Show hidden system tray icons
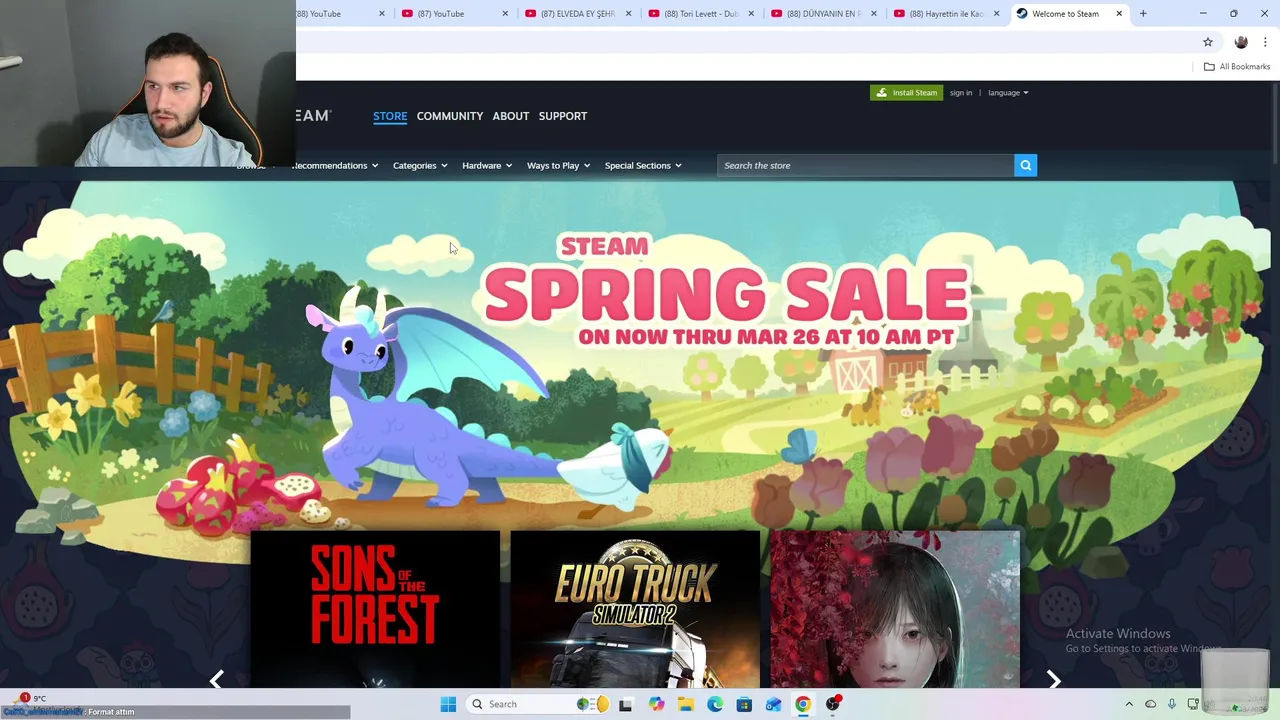Screen dimensions: 1280x720 [x=1129, y=704]
